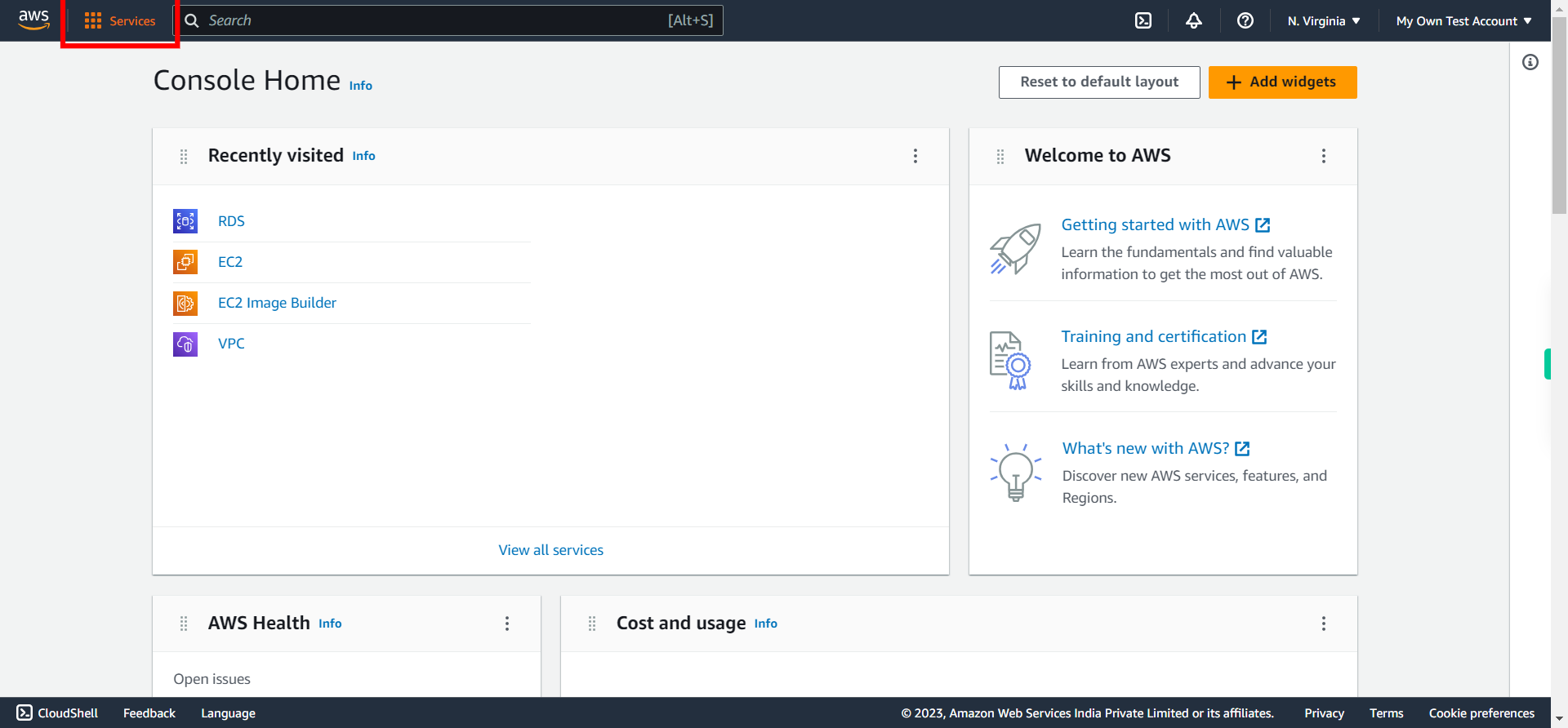Grab the Recently visited drag handle
1568x728 pixels.
(184, 156)
